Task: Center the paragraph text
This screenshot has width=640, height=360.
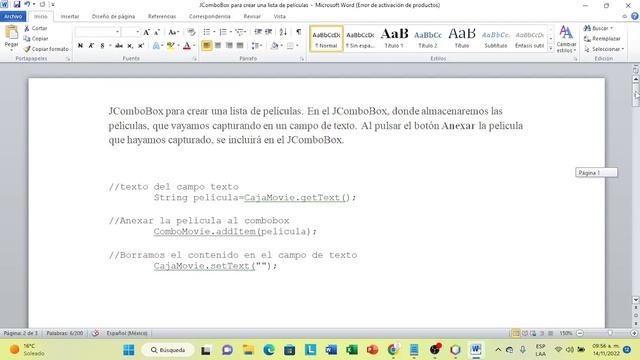Action: [x=218, y=46]
